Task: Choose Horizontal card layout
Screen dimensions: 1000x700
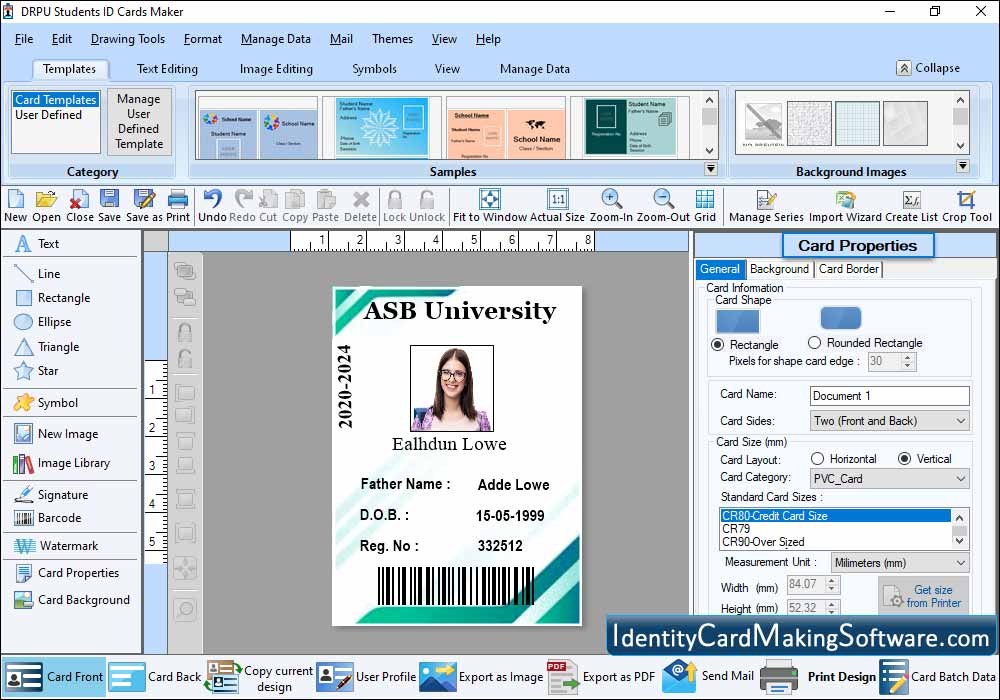Action: pos(817,458)
